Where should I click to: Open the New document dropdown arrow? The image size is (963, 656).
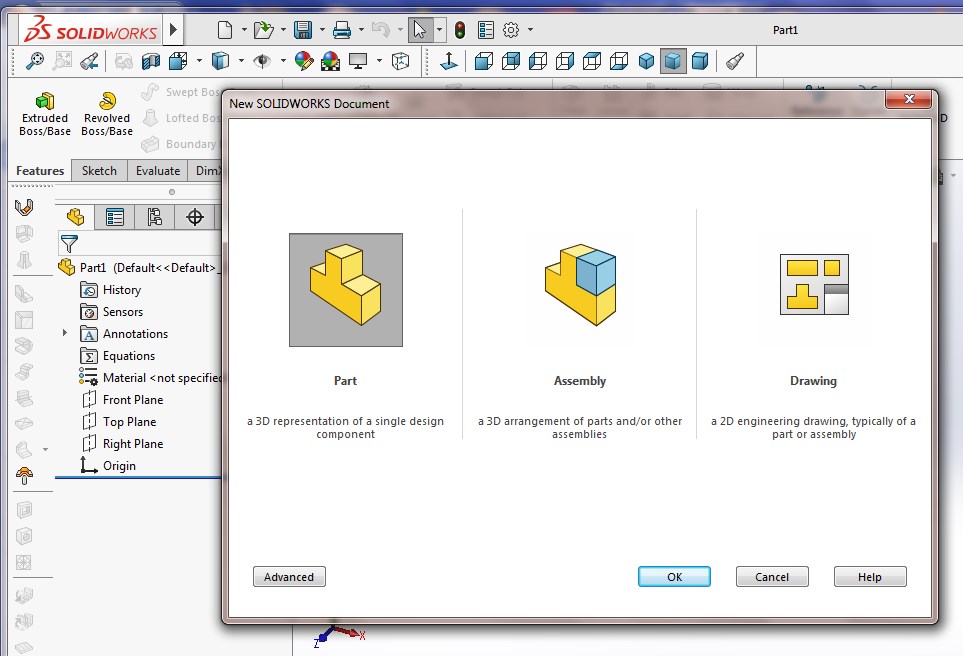(244, 29)
